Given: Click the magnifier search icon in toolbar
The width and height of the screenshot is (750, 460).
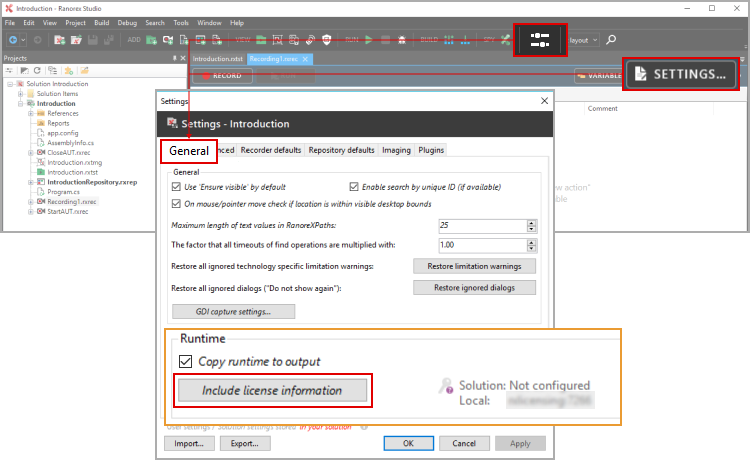Looking at the screenshot, I should tap(611, 40).
